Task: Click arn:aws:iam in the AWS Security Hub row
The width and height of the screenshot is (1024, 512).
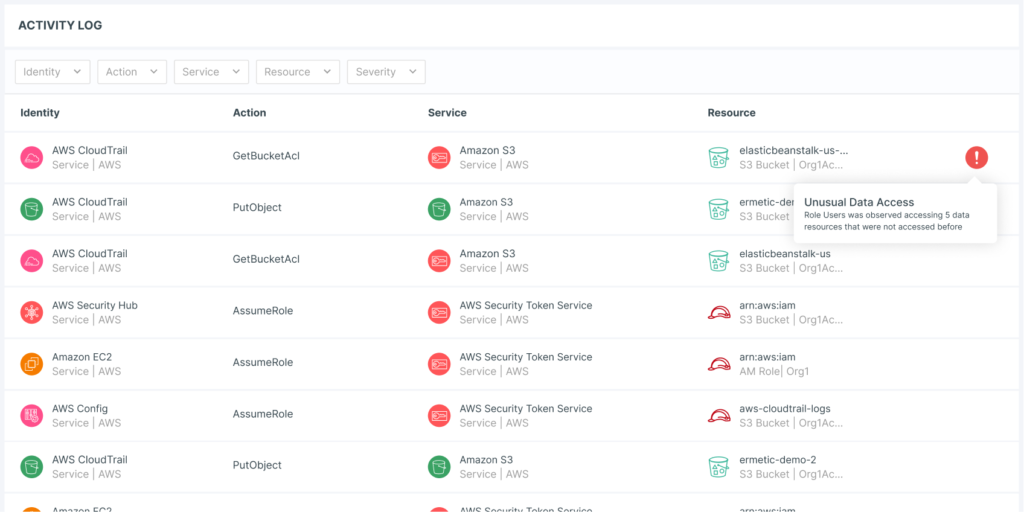Action: pos(767,305)
